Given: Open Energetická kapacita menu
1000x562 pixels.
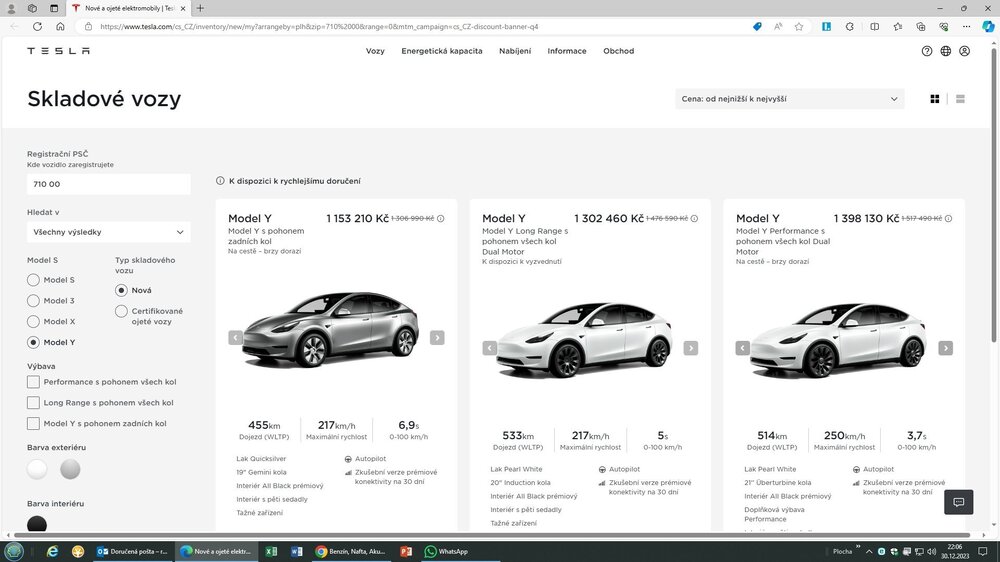Looking at the screenshot, I should pos(441,51).
